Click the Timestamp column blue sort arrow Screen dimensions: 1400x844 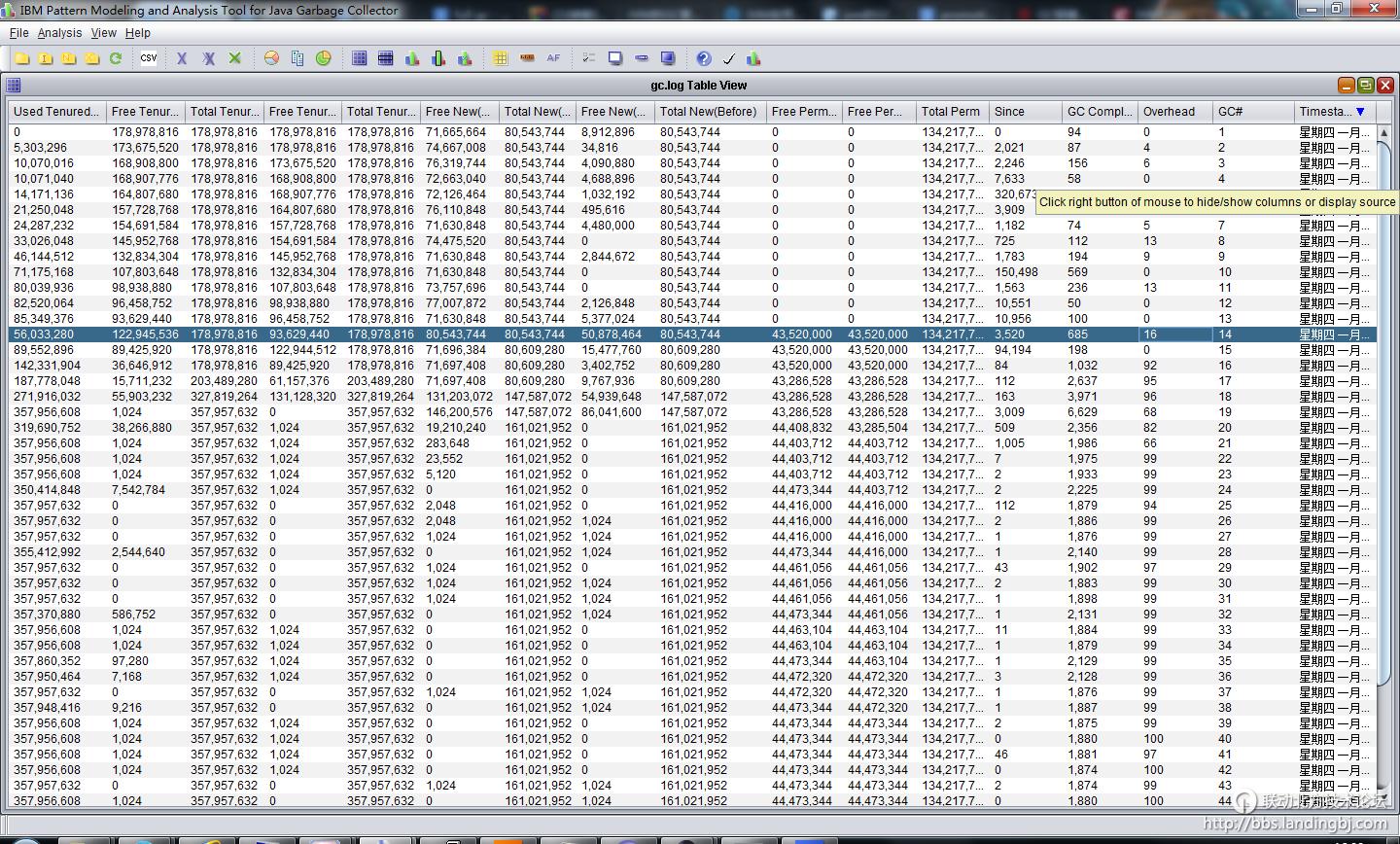pyautogui.click(x=1360, y=112)
